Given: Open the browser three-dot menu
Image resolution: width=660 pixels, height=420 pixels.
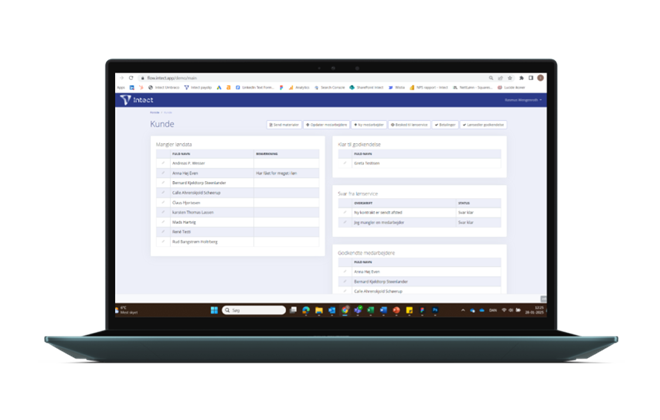Looking at the screenshot, I should tap(542, 77).
